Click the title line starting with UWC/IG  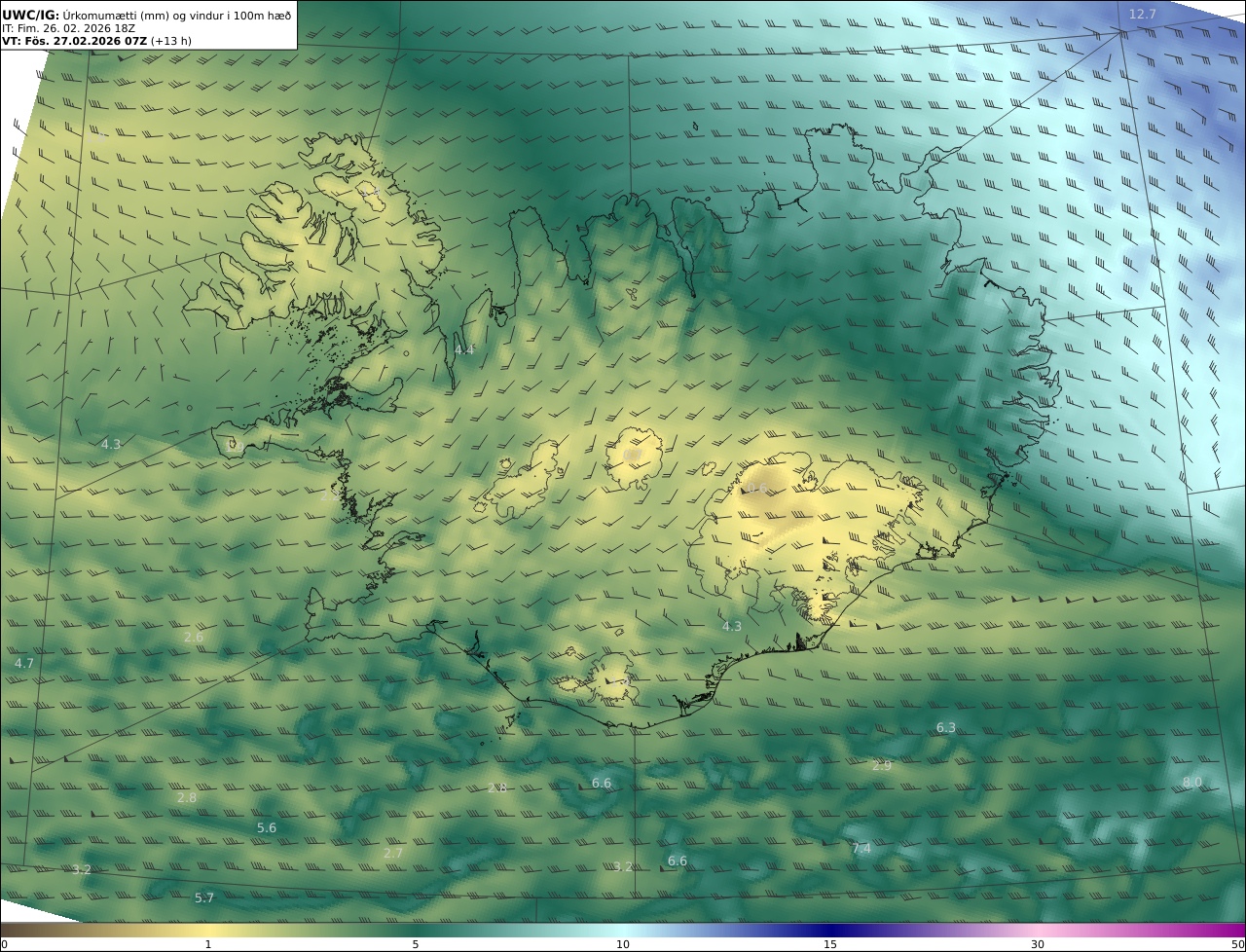147,16
